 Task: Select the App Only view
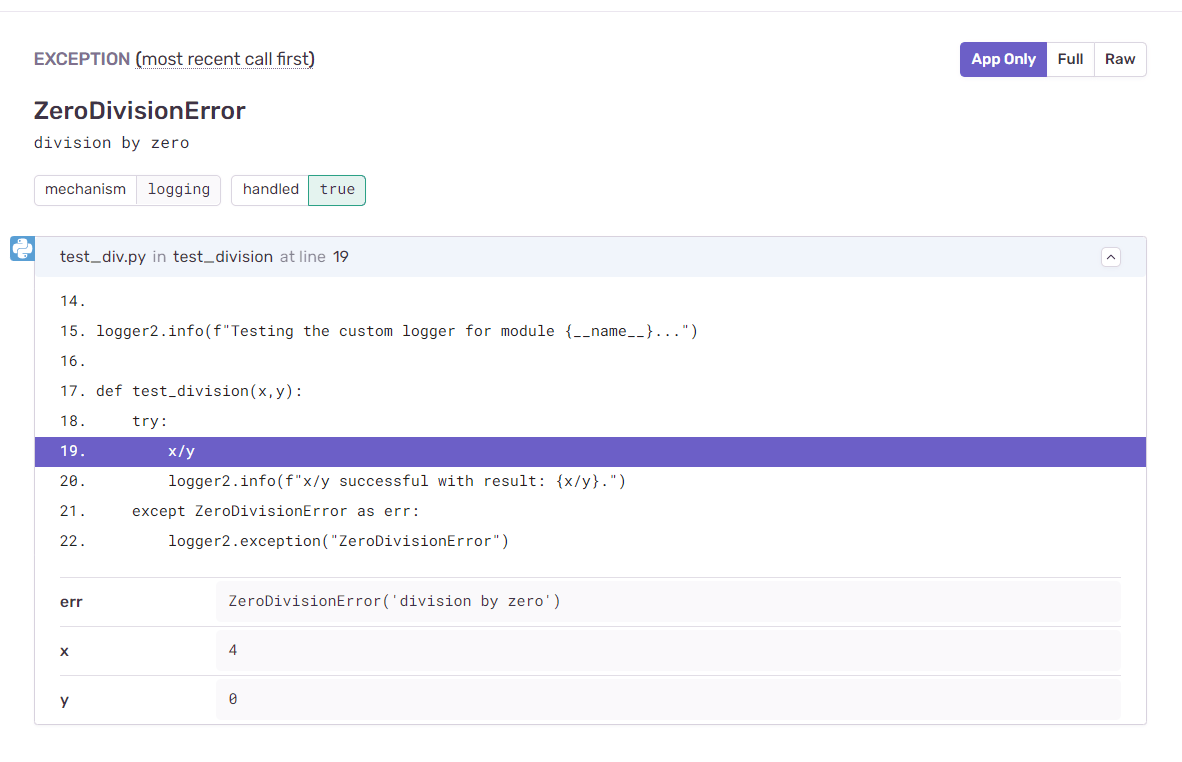coord(1002,59)
